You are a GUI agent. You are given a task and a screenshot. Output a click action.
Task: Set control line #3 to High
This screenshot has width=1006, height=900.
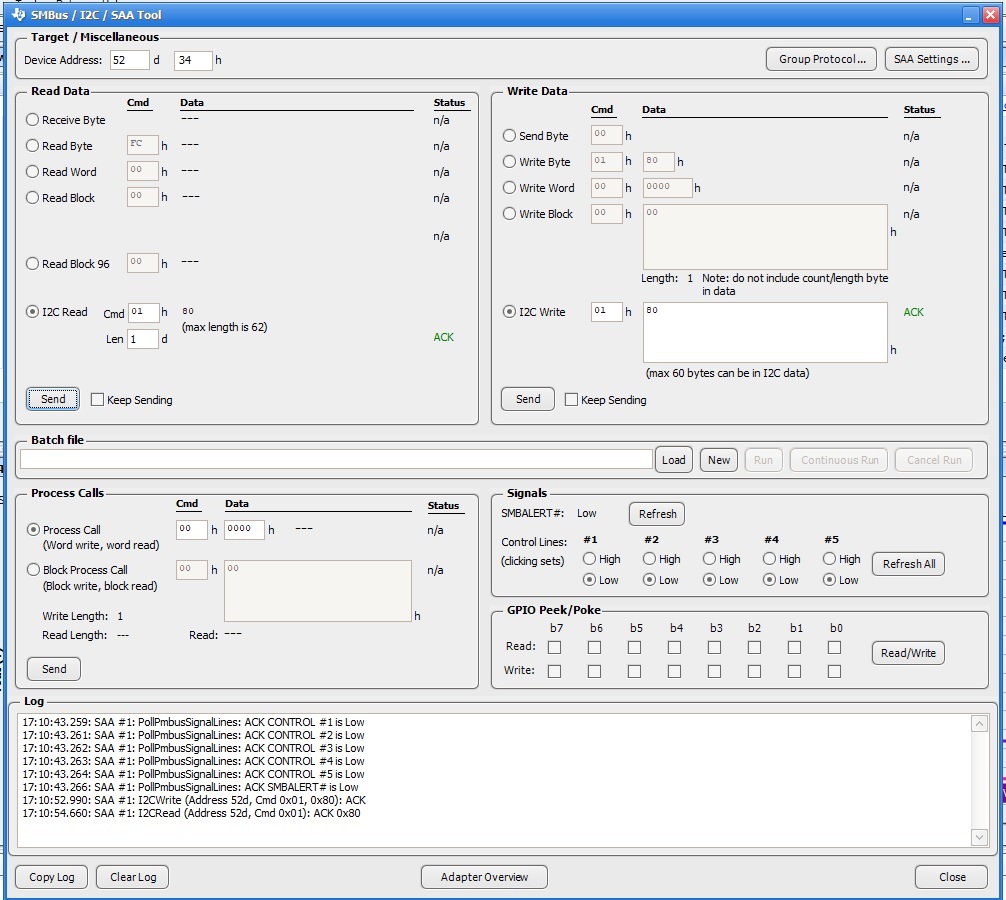click(x=709, y=559)
